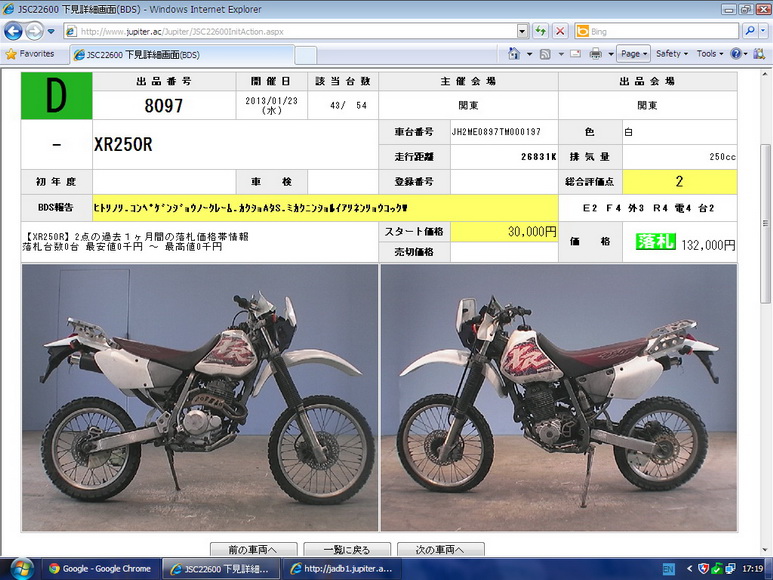Open the recent pages dropdown arrow
Screen dimensions: 773x580
click(51, 32)
